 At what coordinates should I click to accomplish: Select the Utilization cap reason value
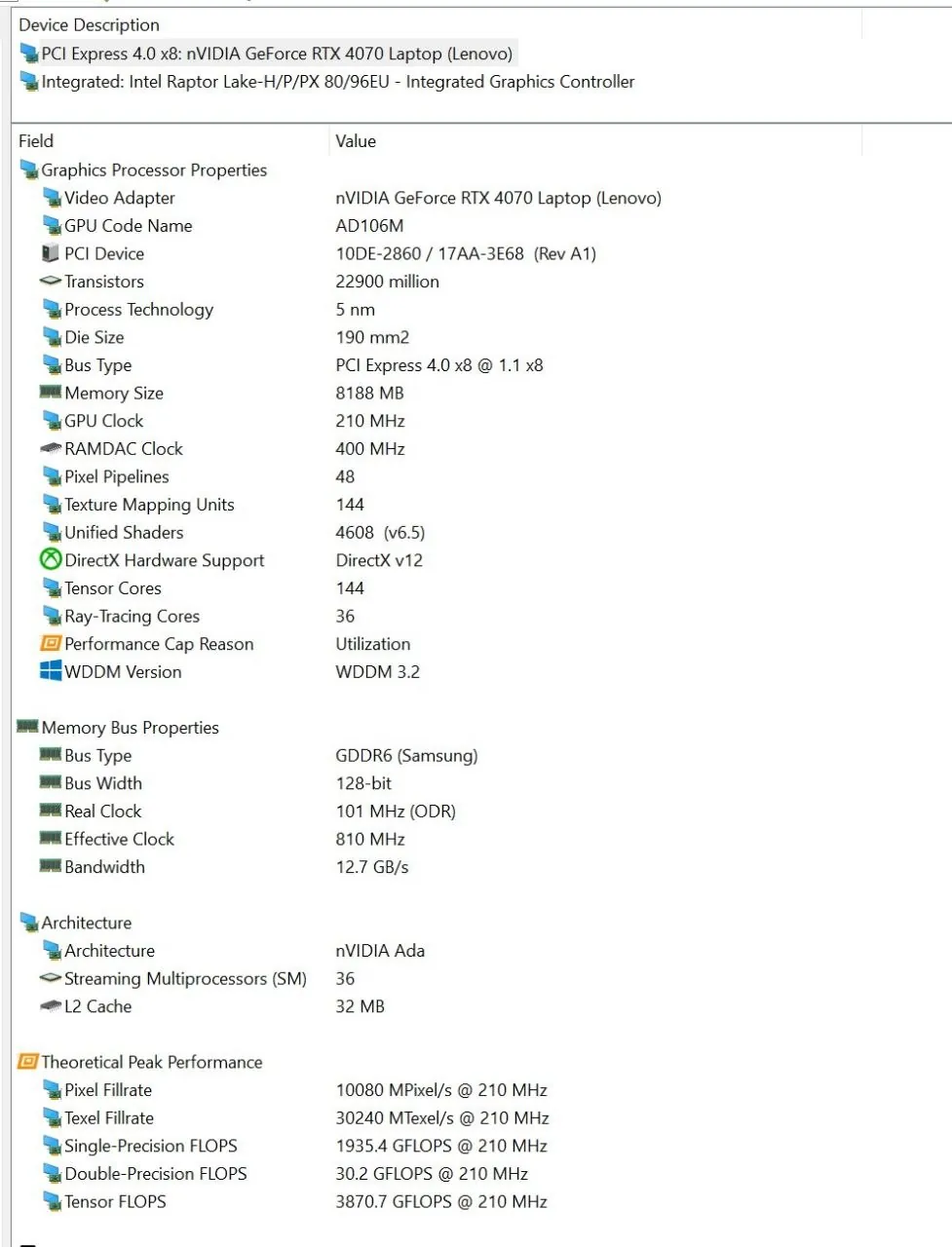click(373, 644)
